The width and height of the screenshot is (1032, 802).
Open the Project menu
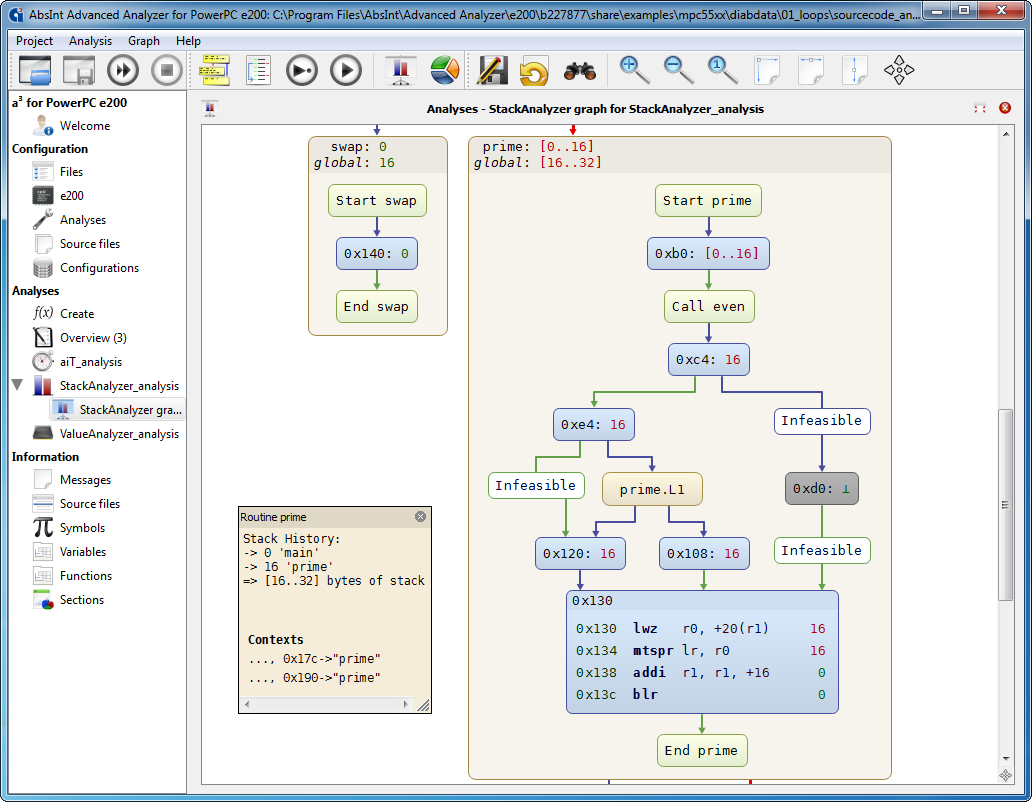34,41
